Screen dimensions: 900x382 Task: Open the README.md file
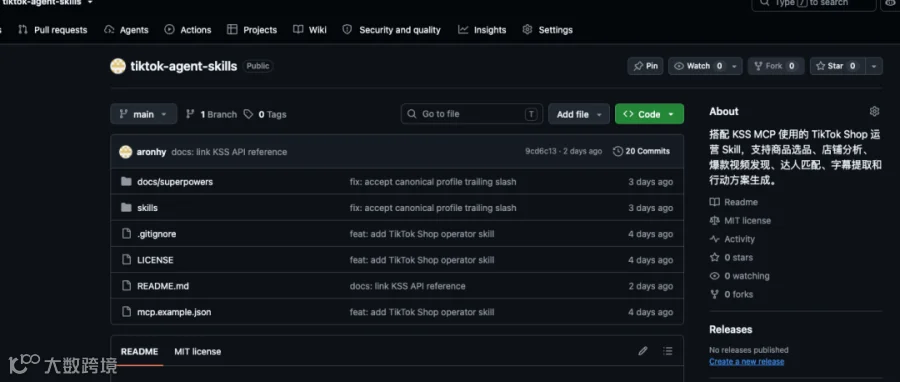coord(163,286)
